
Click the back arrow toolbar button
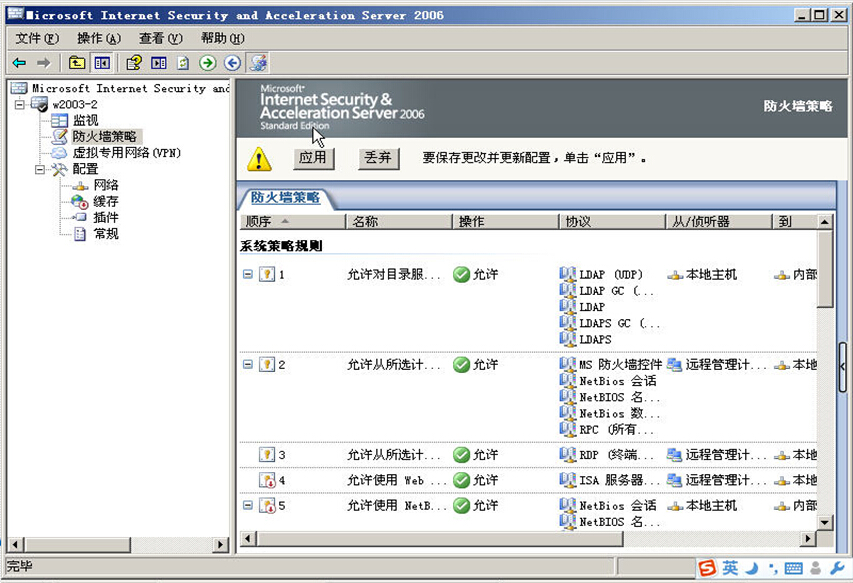(x=19, y=63)
